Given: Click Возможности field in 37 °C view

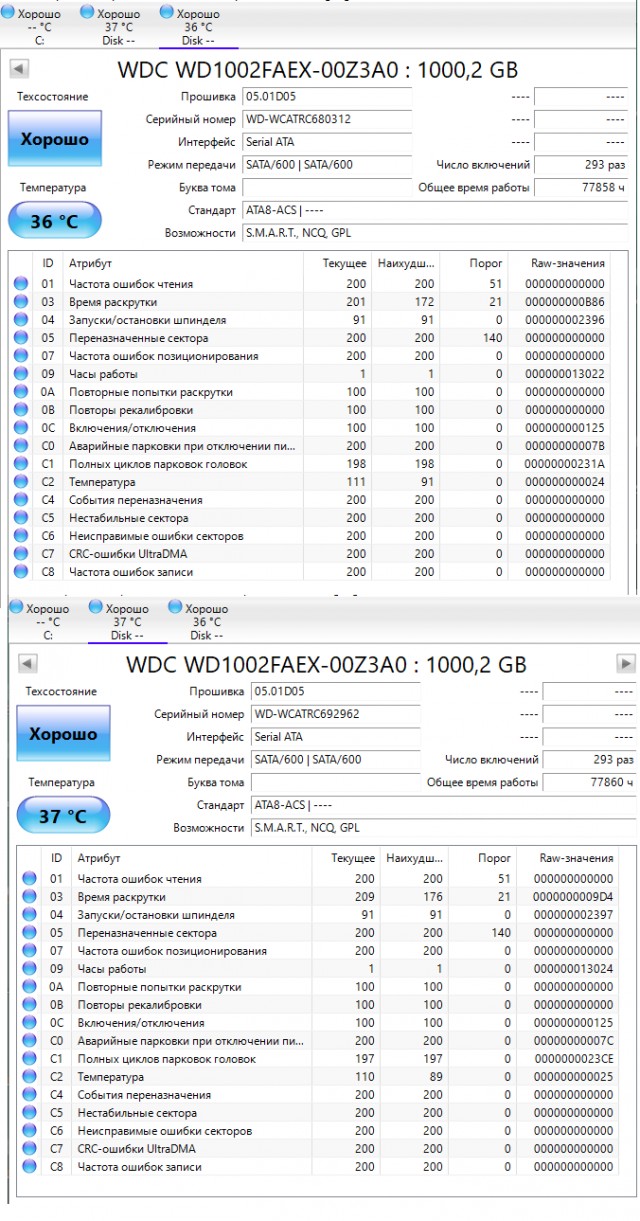Looking at the screenshot, I should click(444, 828).
